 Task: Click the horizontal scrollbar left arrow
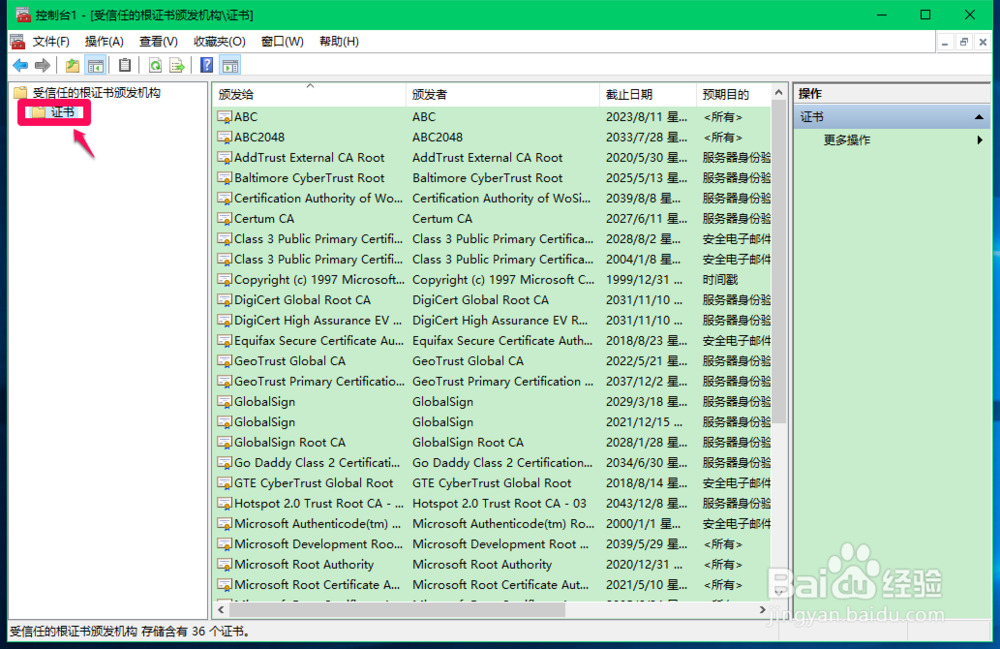221,609
